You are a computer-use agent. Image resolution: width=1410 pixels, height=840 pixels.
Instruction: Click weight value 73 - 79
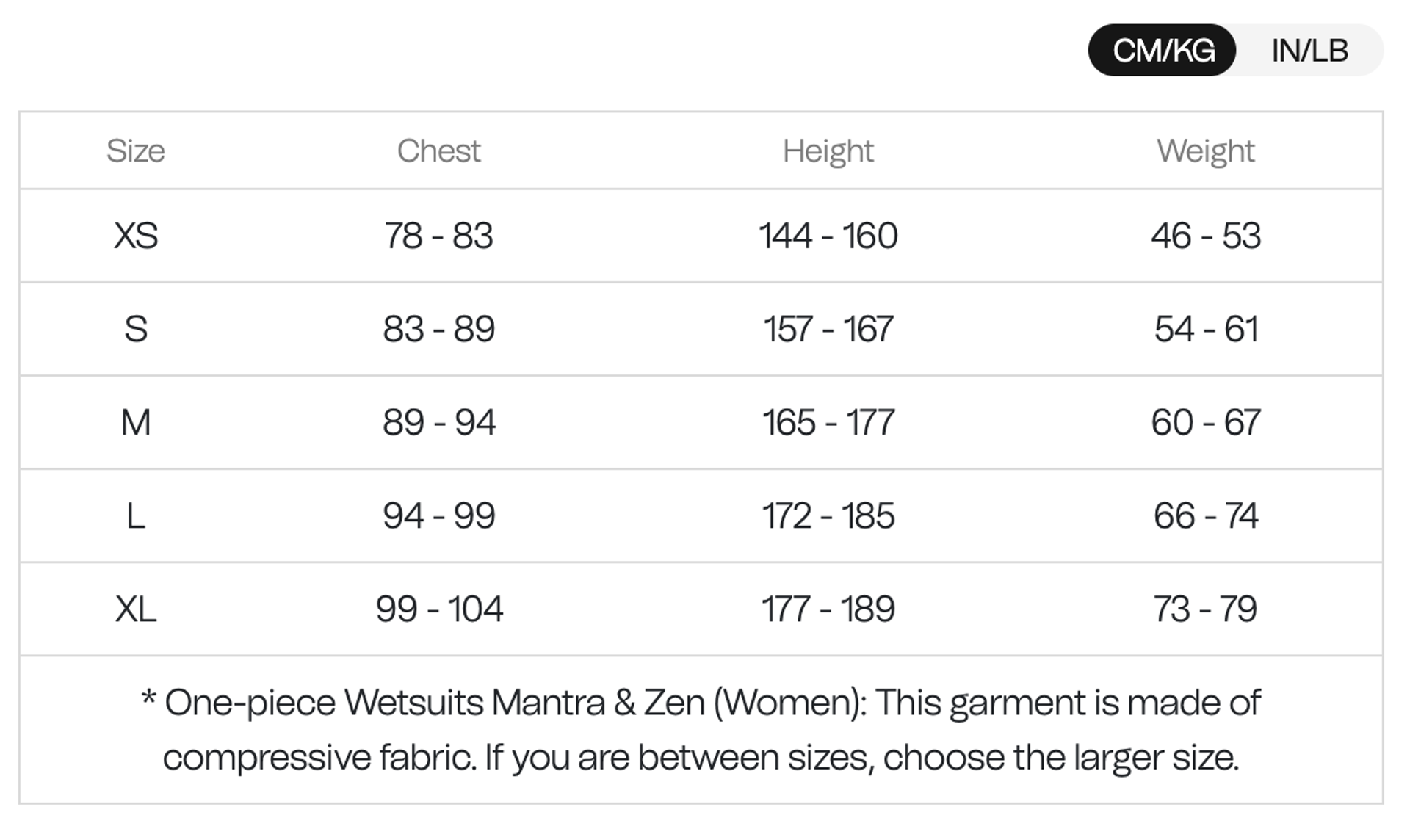[1206, 609]
